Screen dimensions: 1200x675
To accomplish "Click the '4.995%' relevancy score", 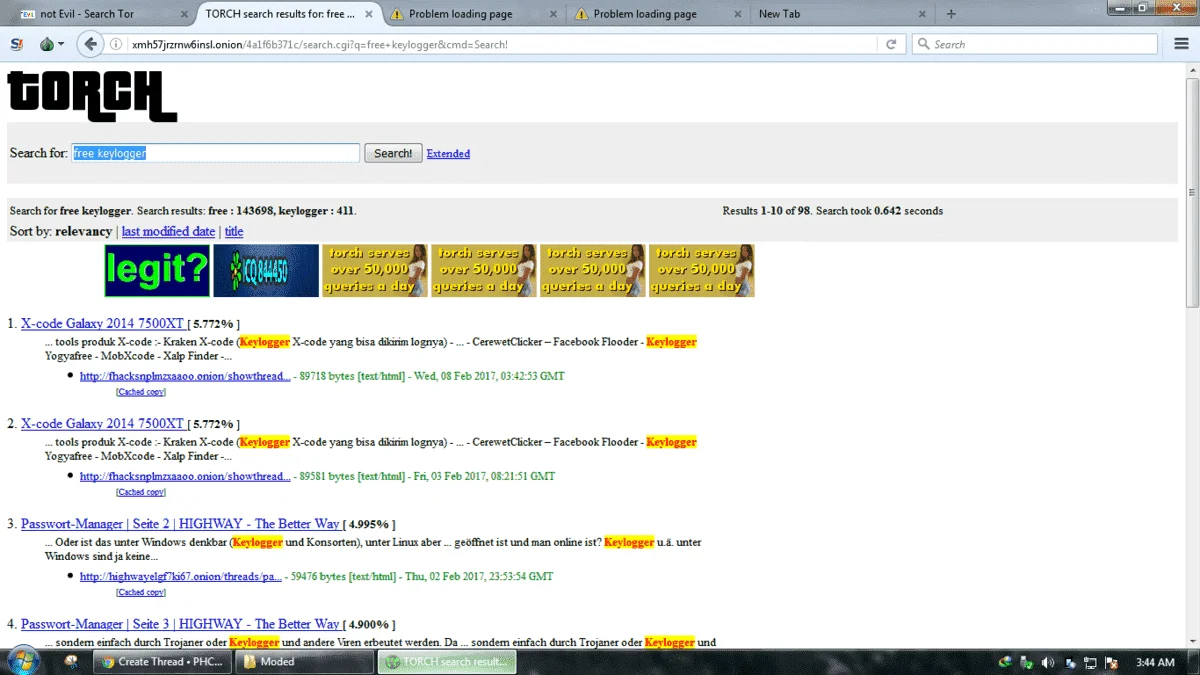I will tap(369, 525).
